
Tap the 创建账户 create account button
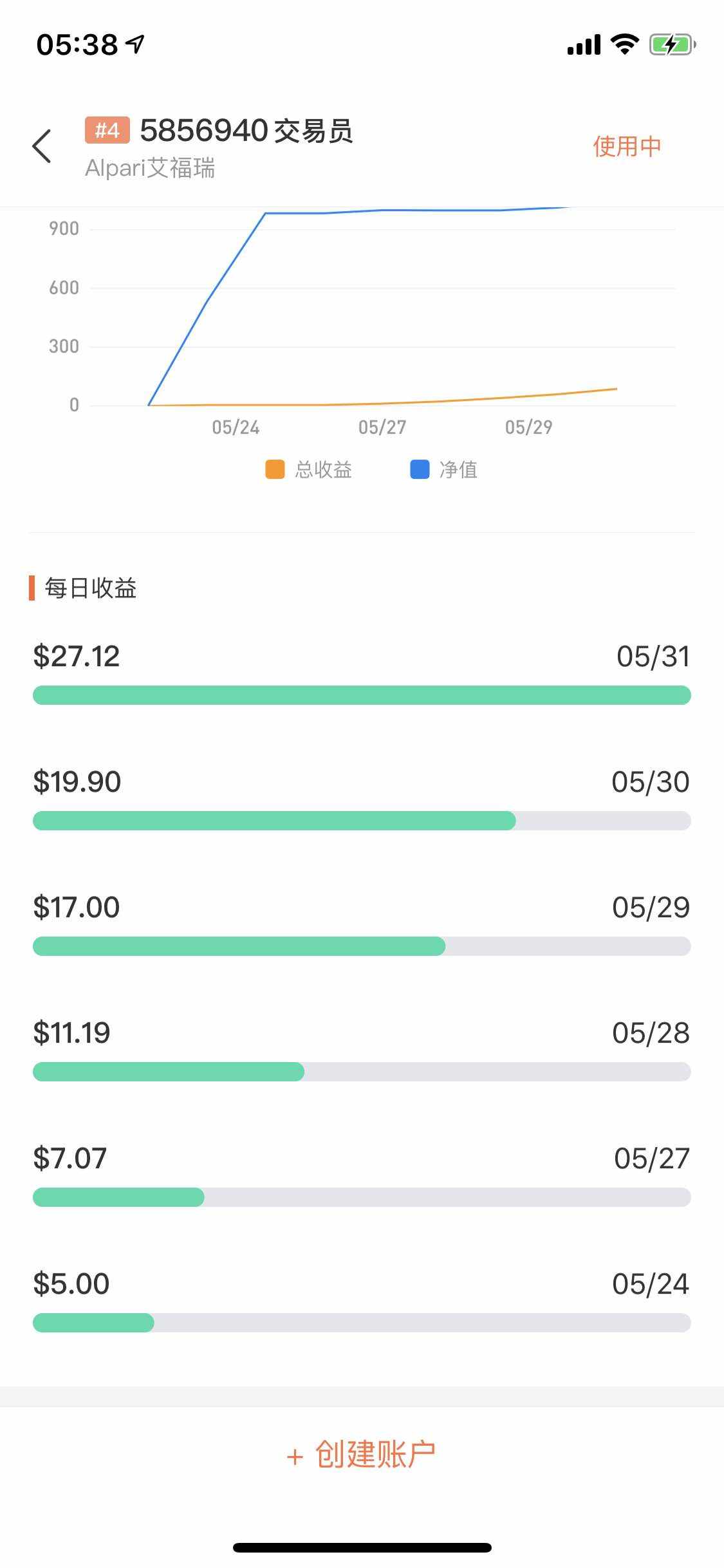[x=362, y=1455]
